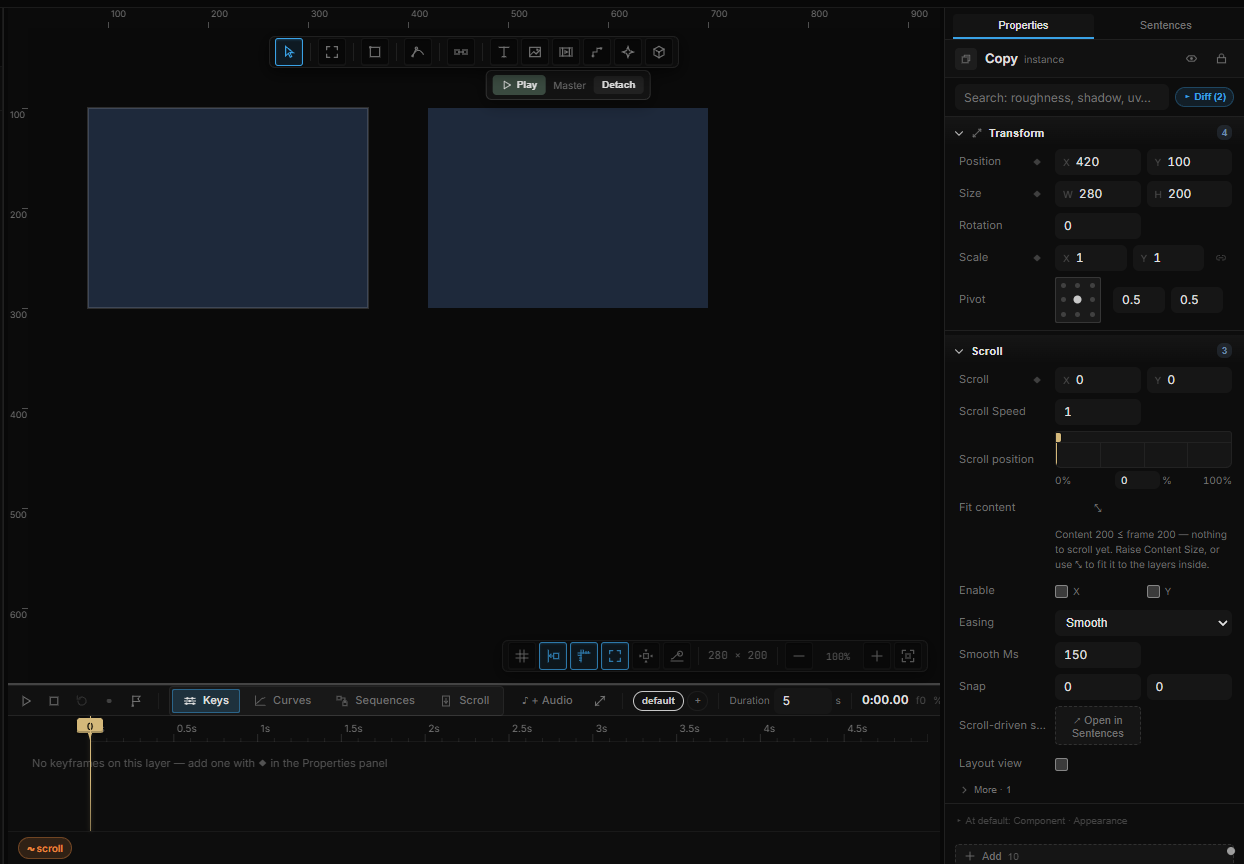Screen dimensions: 1244x864
Task: Click the timeline stop button
Action: 54,701
